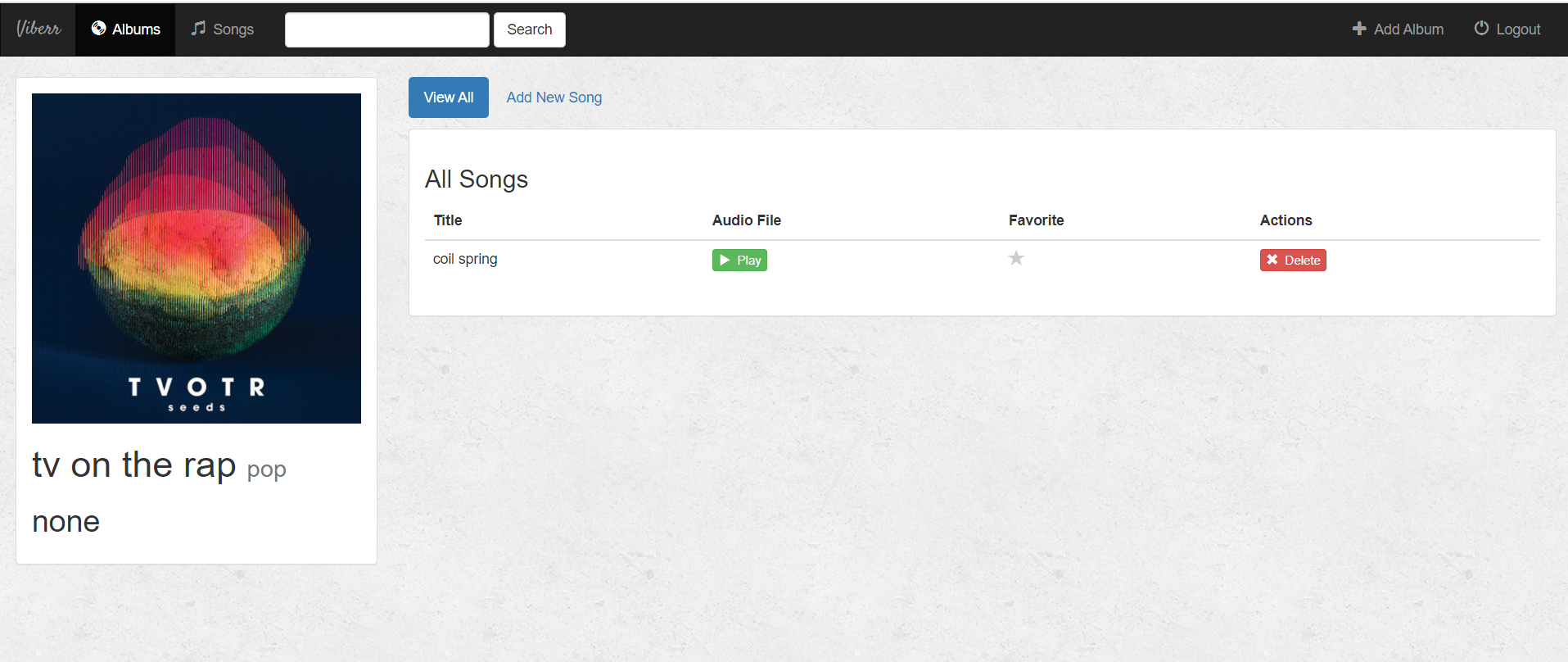
Task: Toggle the favorite star for coil spring
Action: pos(1016,258)
